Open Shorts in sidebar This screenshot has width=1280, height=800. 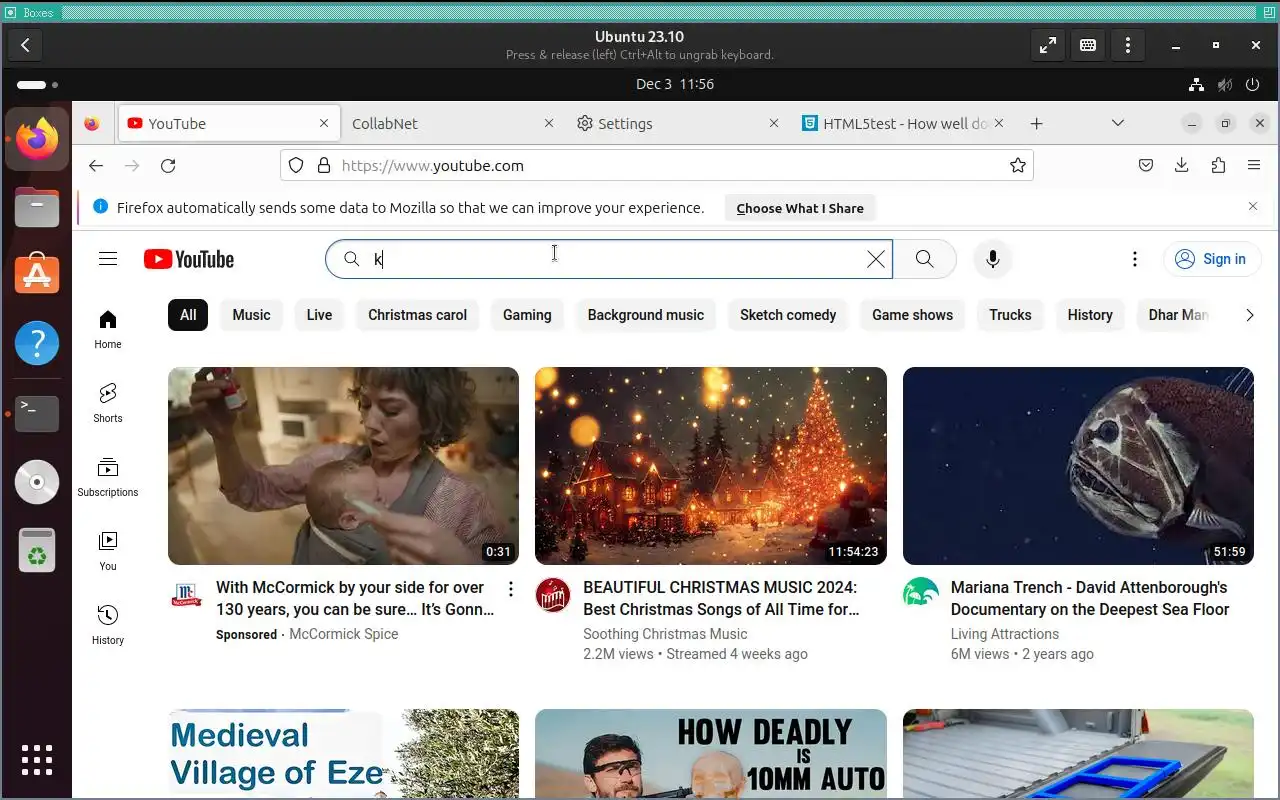pyautogui.click(x=108, y=403)
